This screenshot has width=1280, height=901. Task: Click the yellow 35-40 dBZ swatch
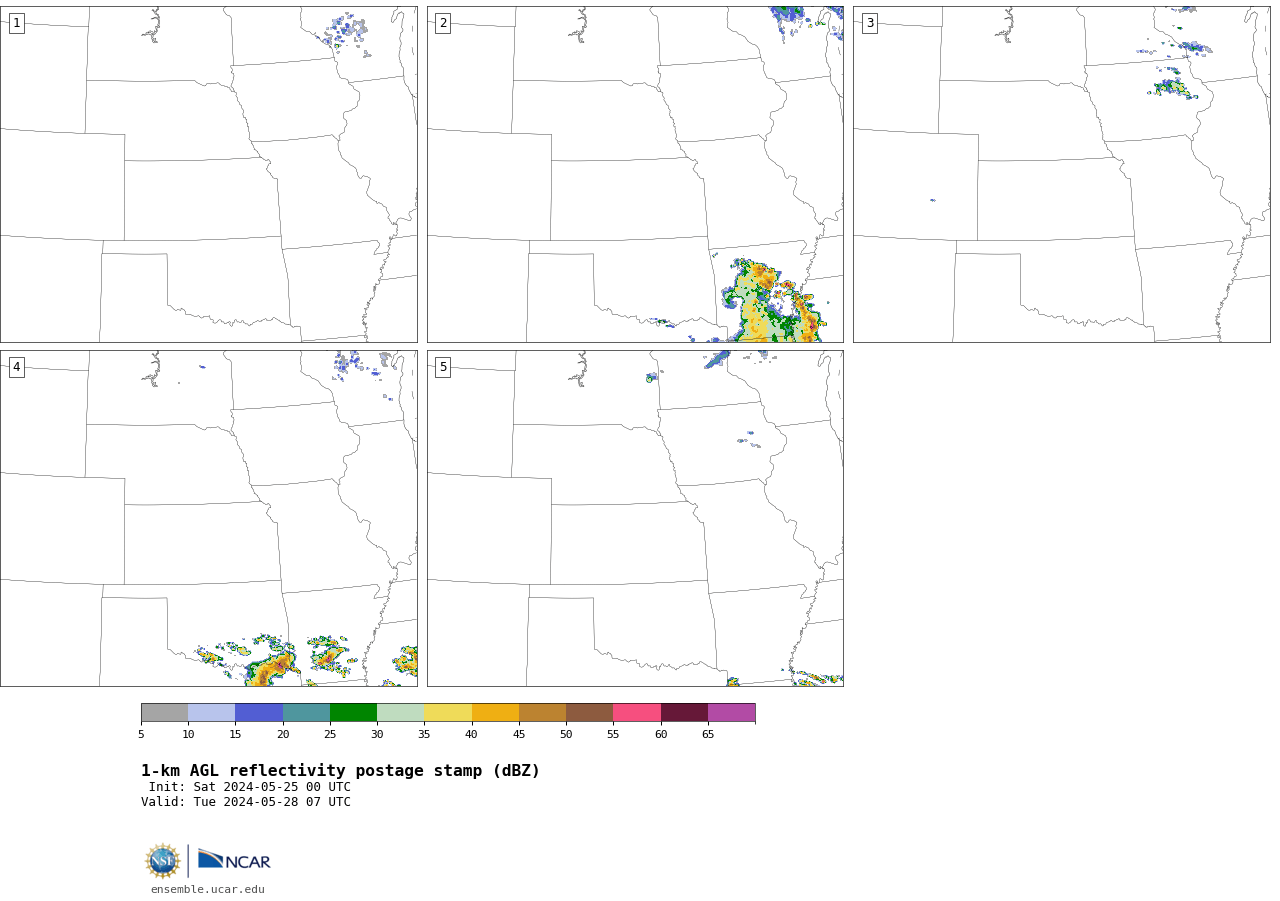tap(448, 713)
